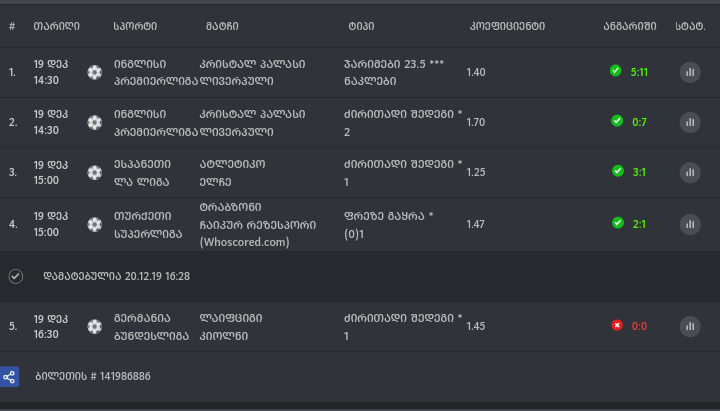This screenshot has height=411, width=720.
Task: Click the circled checkmark beside added date
Action: pyautogui.click(x=15, y=276)
